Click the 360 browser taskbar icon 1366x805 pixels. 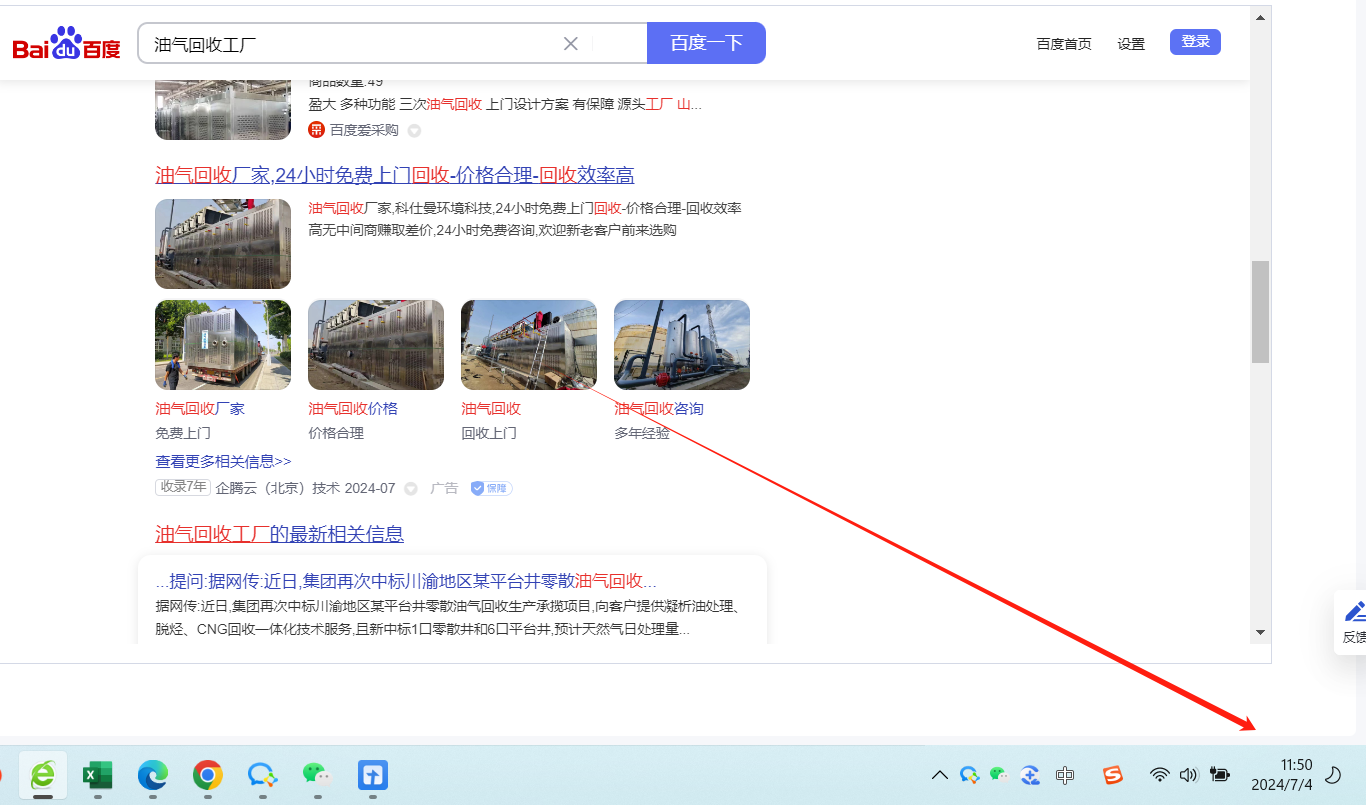pos(43,775)
